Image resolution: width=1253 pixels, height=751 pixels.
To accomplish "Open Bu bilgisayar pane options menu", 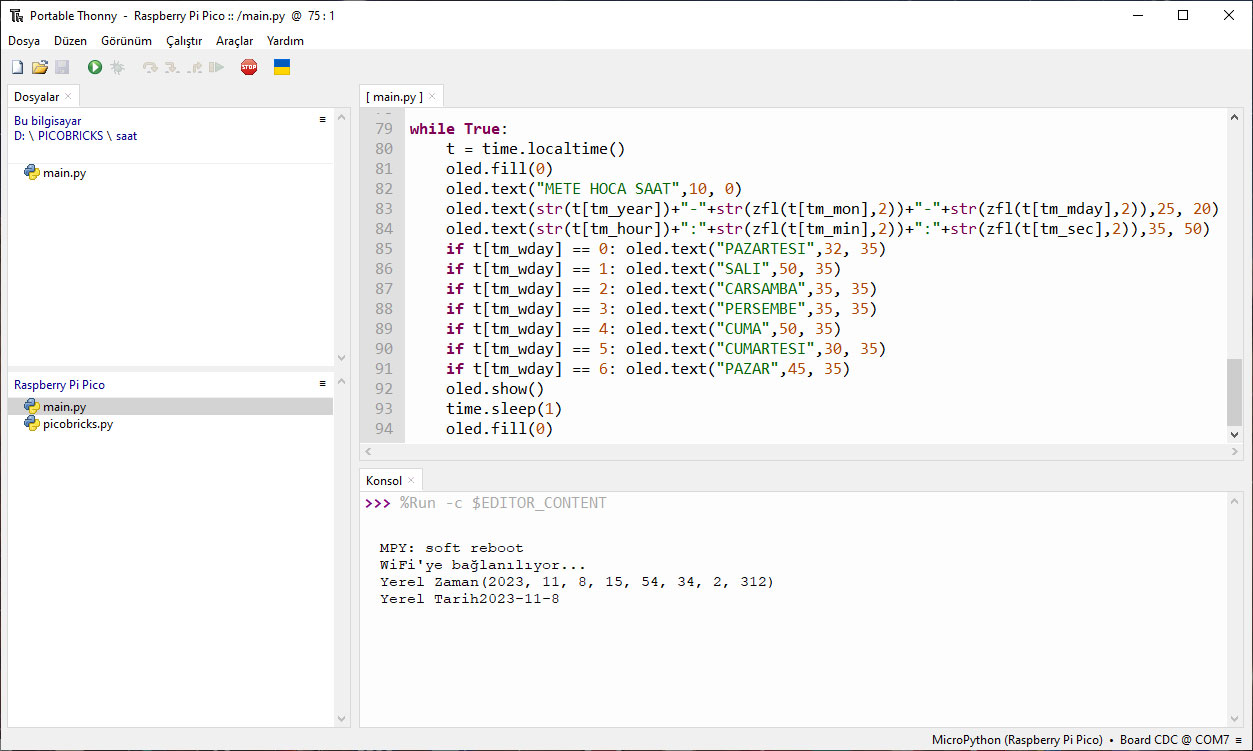I will [323, 119].
